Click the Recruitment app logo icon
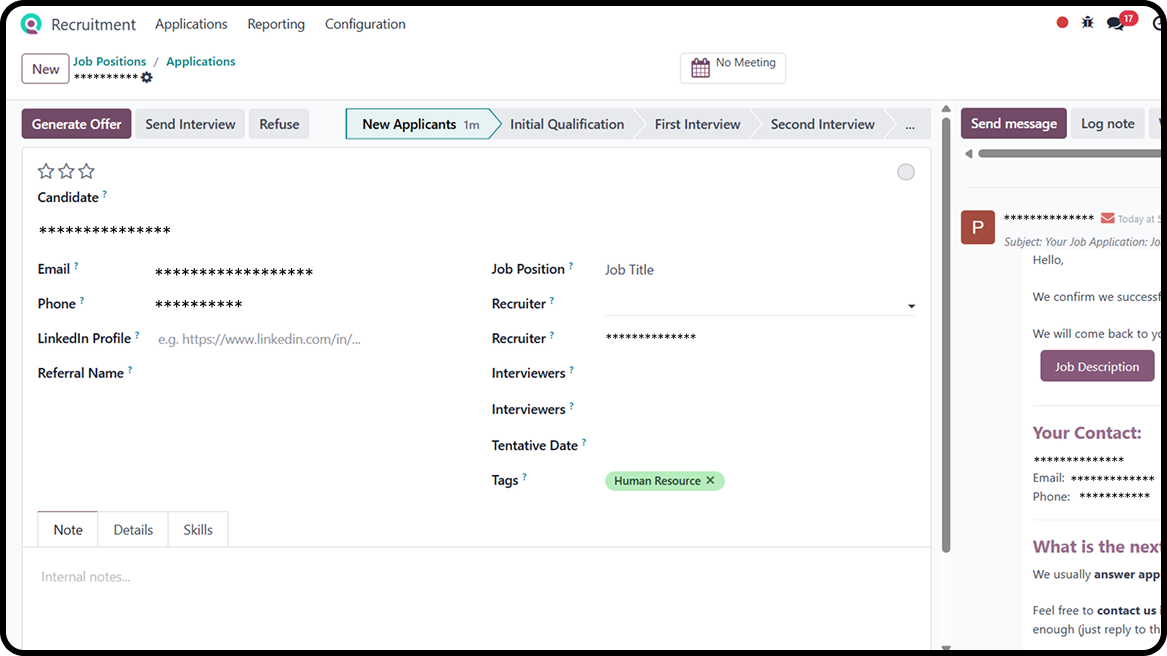This screenshot has height=656, width=1167. (x=32, y=24)
